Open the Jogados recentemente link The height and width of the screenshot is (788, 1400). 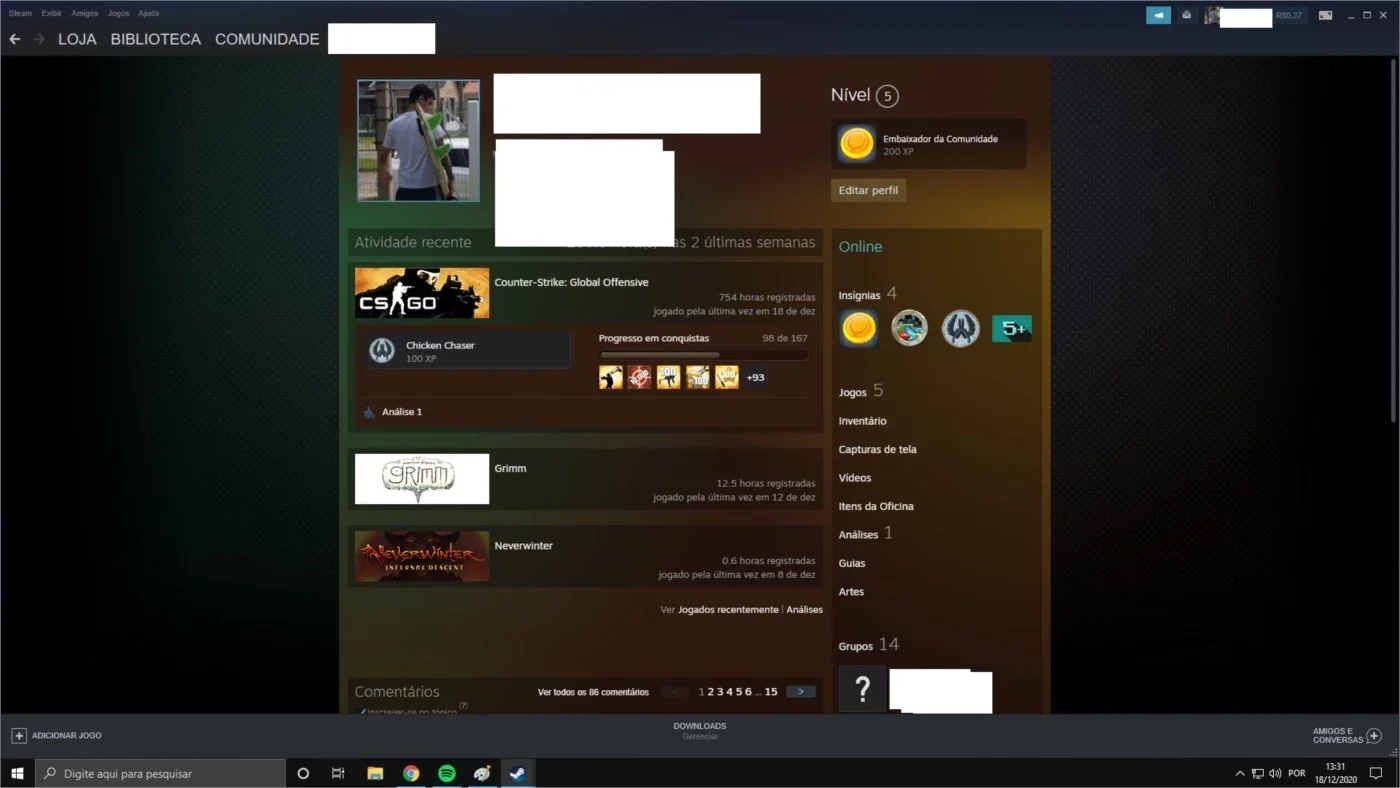click(x=728, y=609)
